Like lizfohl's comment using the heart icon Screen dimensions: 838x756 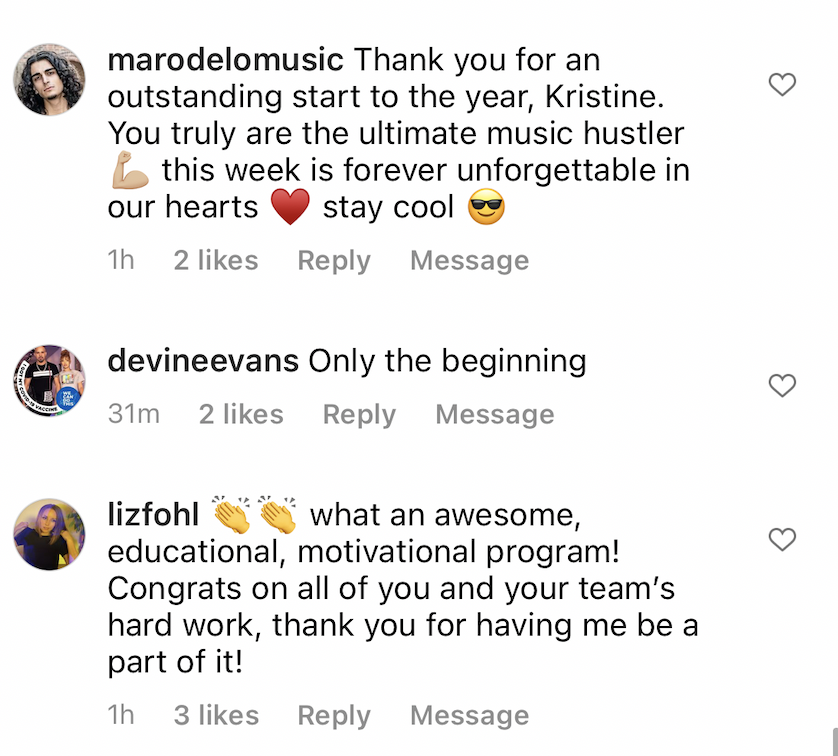782,540
